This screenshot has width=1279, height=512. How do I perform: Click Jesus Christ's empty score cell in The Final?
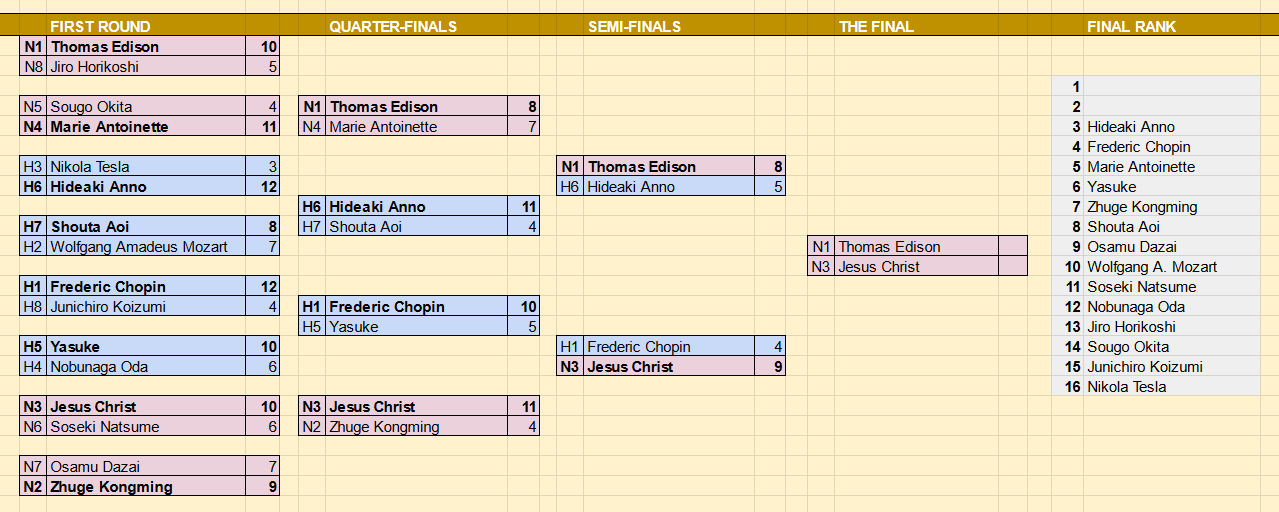1012,266
